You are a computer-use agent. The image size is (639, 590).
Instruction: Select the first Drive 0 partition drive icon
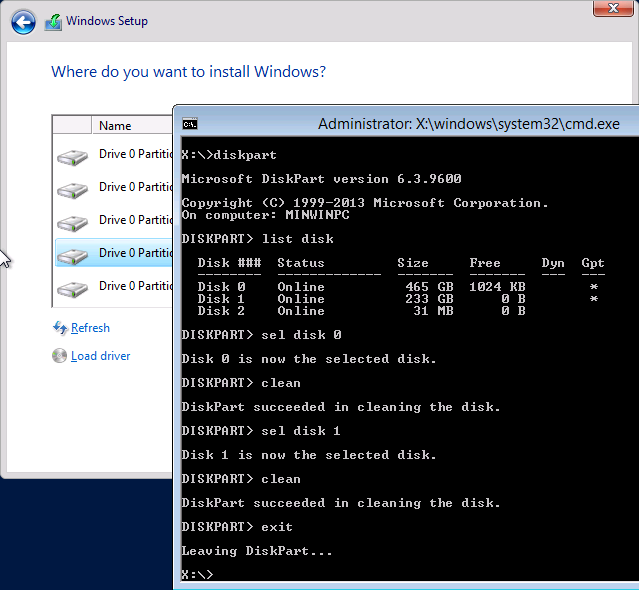72,157
